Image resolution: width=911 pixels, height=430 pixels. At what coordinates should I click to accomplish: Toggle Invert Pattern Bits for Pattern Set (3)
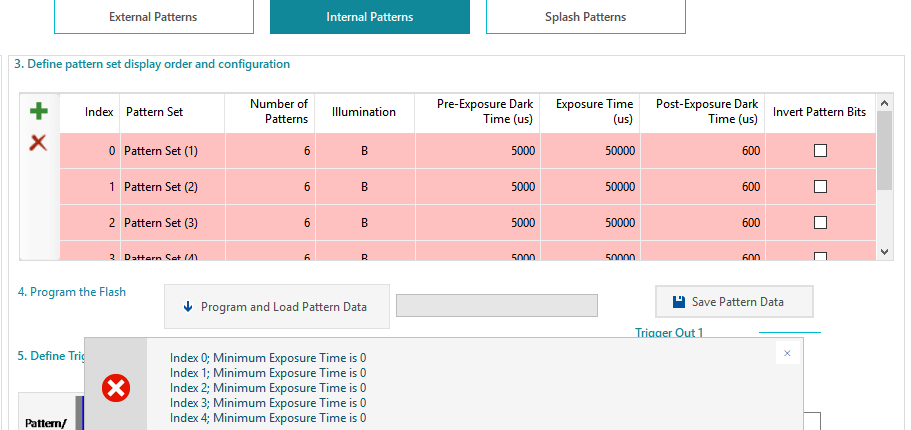point(820,223)
